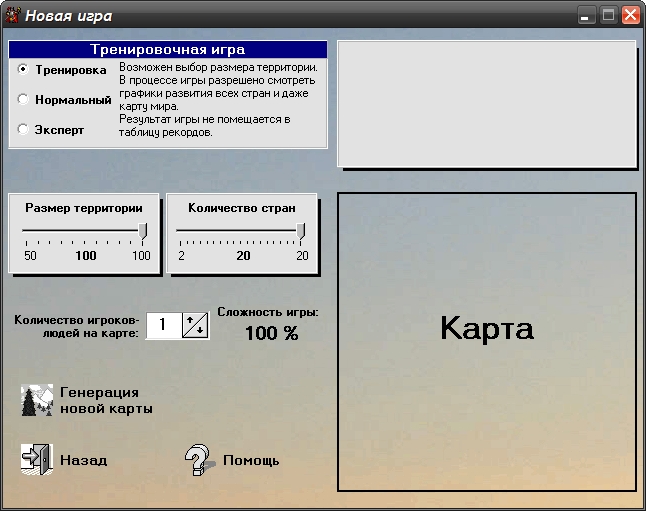Screen dimensions: 646x511
Task: Click the back door-arrow icon
Action: pos(37,459)
